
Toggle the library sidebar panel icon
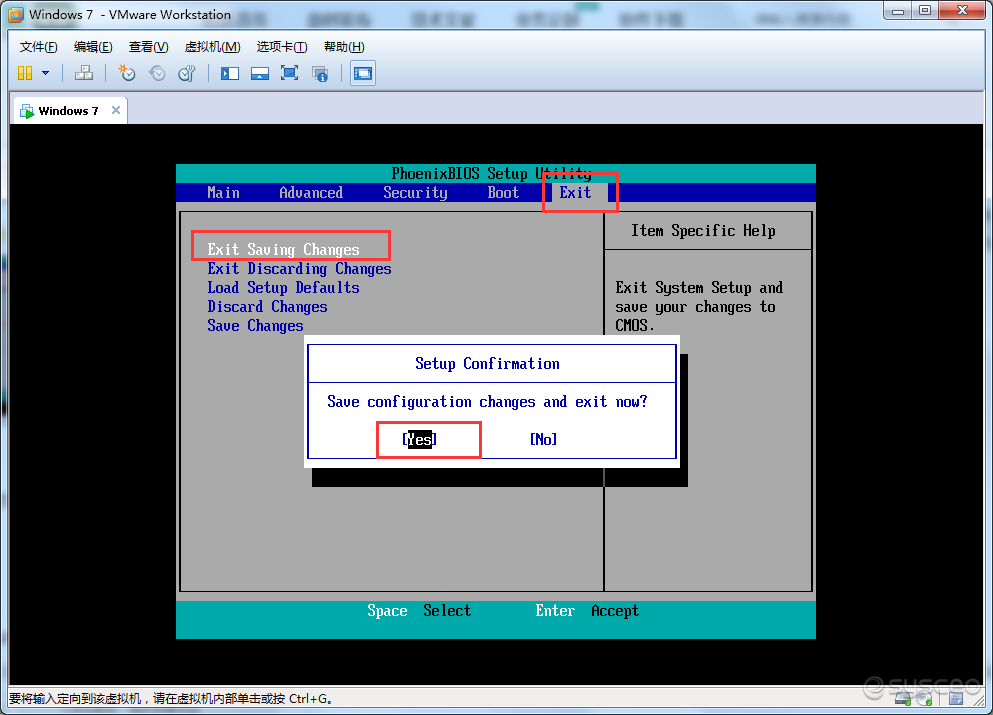(x=229, y=73)
